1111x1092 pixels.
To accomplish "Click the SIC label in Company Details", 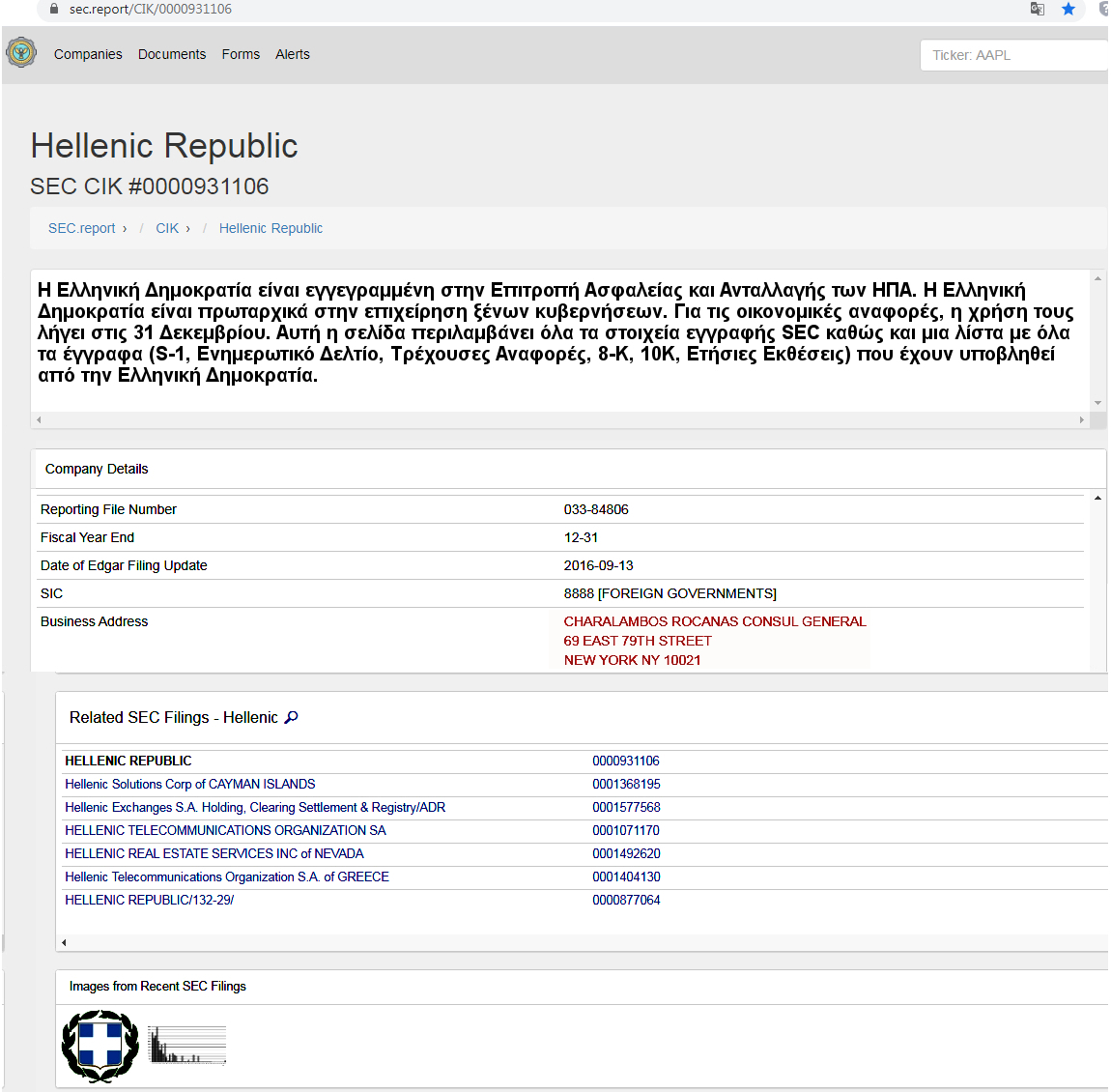I will point(52,593).
